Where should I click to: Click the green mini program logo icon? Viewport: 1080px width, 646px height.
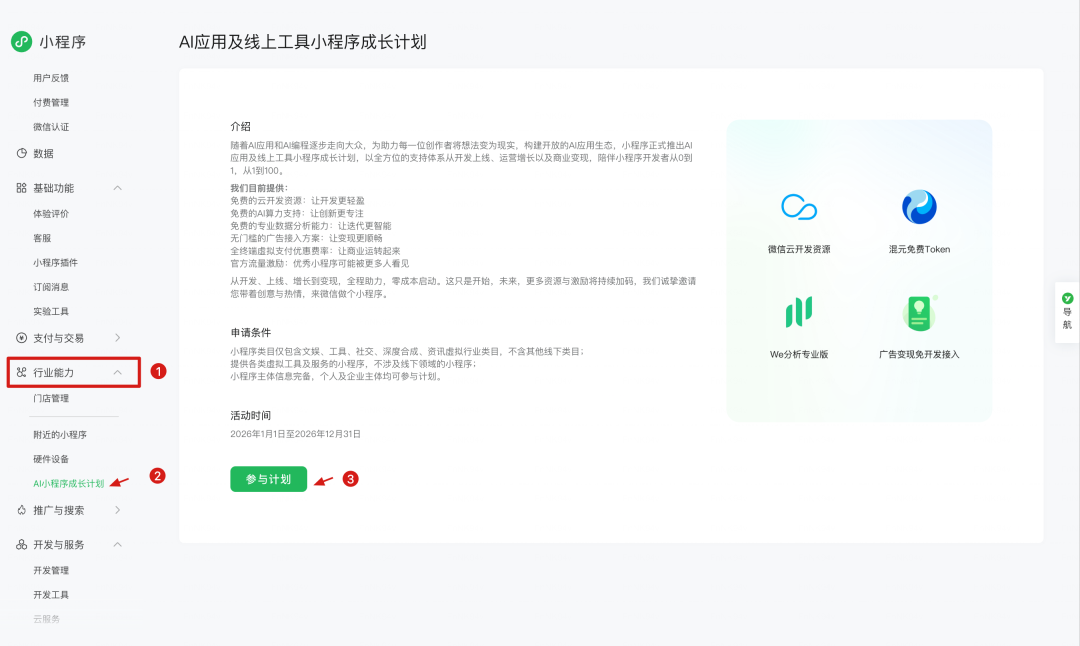(21, 41)
